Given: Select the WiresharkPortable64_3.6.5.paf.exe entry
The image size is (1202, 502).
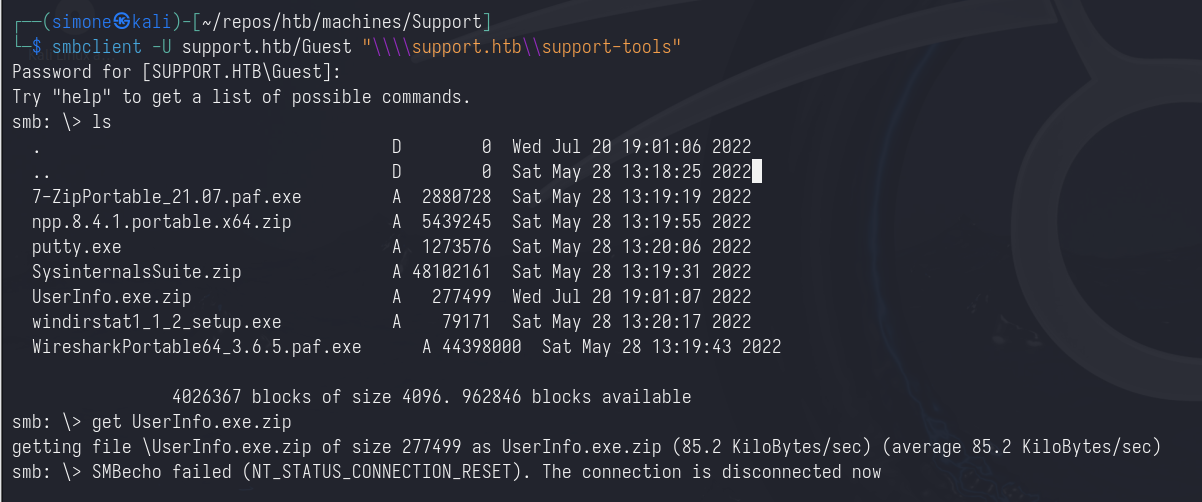Looking at the screenshot, I should click(196, 347).
